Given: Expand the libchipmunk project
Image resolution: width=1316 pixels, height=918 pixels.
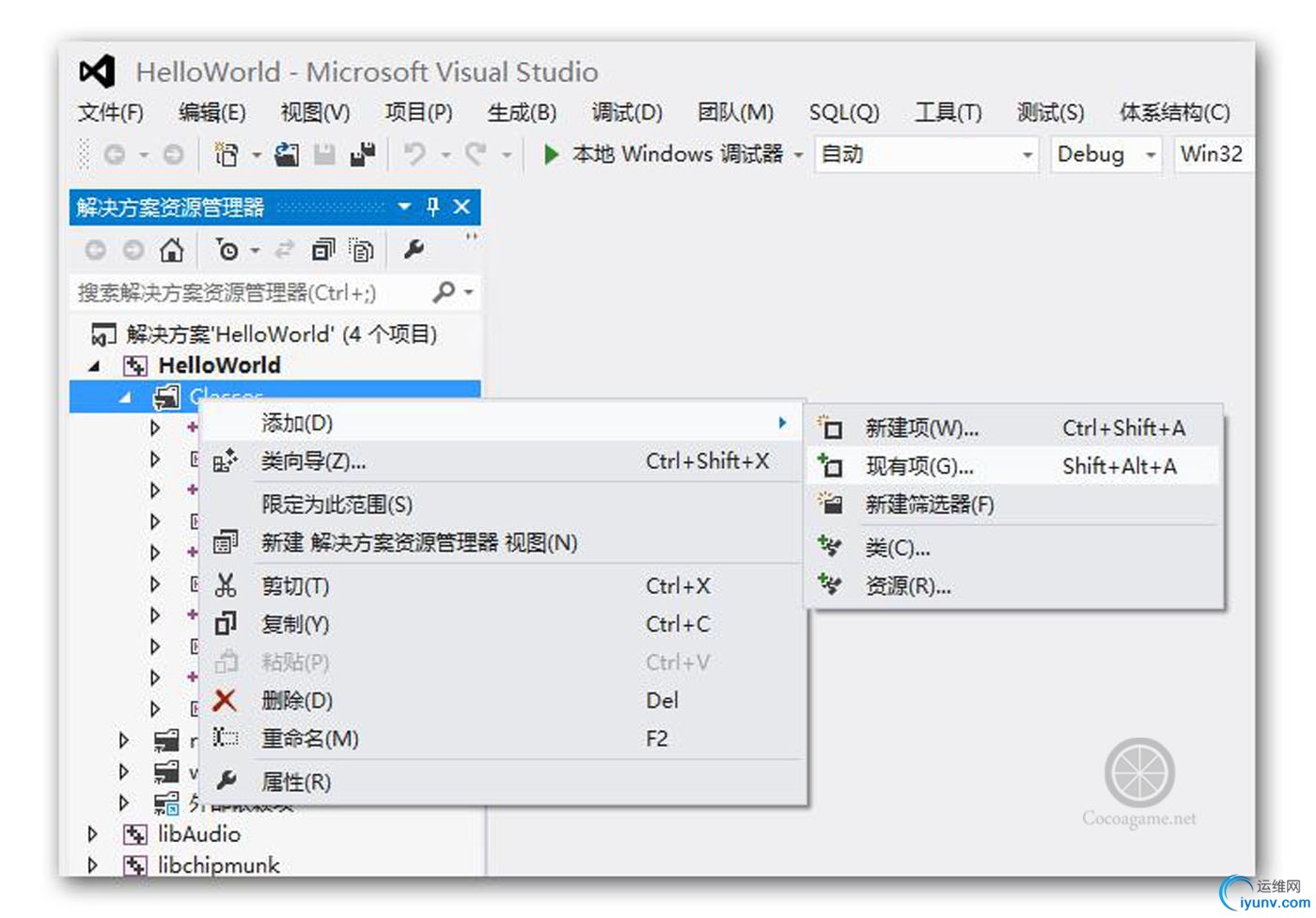Looking at the screenshot, I should coord(92,864).
